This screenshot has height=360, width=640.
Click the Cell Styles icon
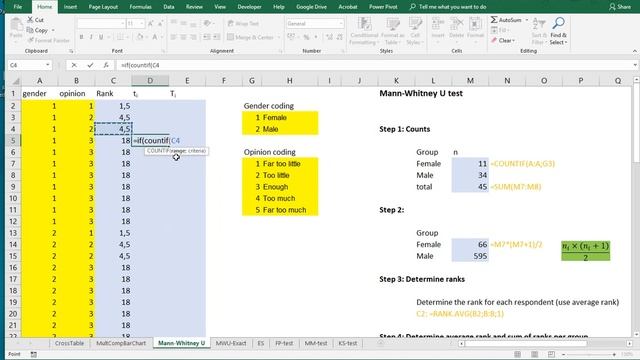click(x=415, y=24)
